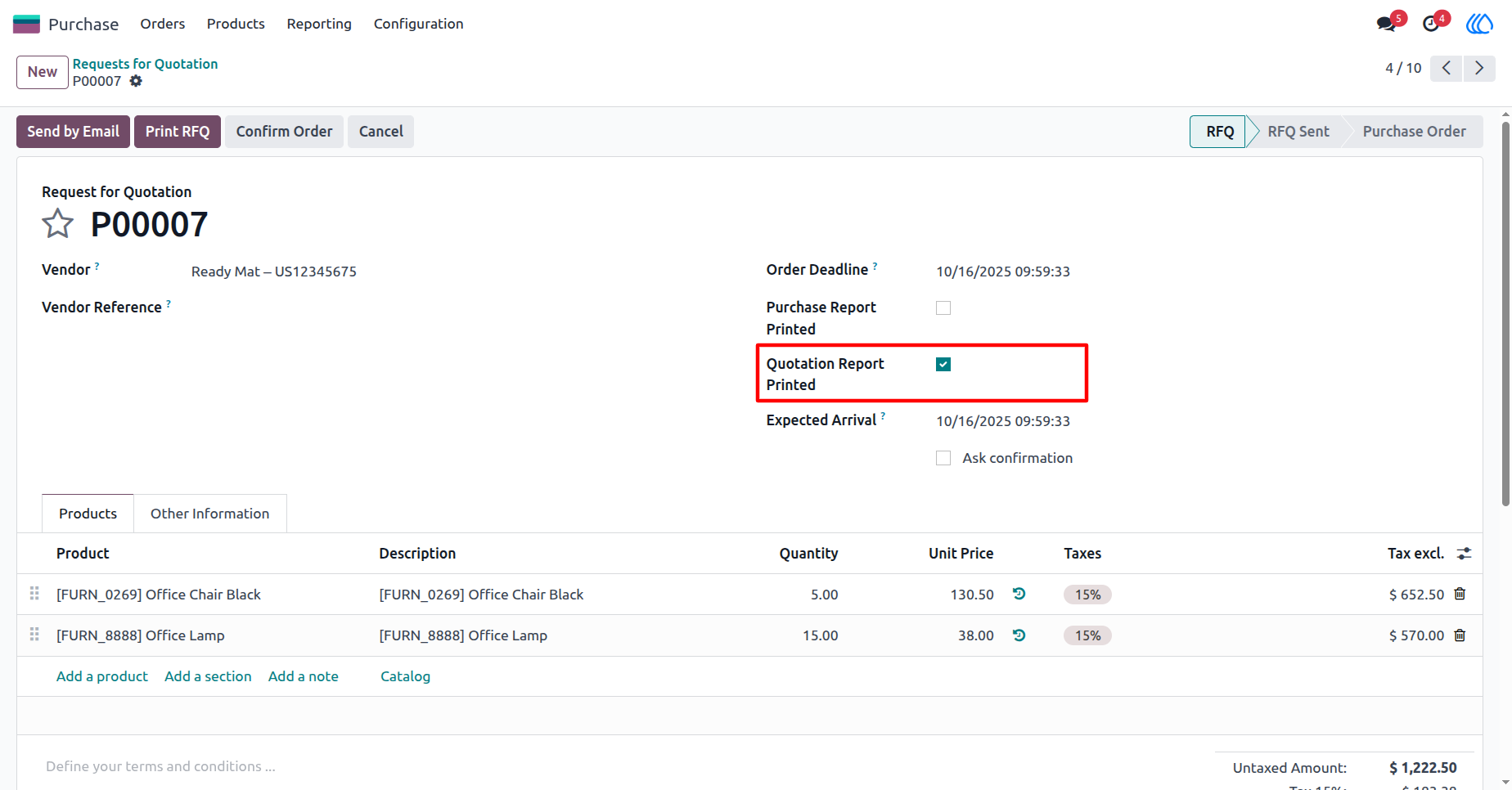Go to previous record arrow
The height and width of the screenshot is (790, 1512).
pyautogui.click(x=1447, y=68)
